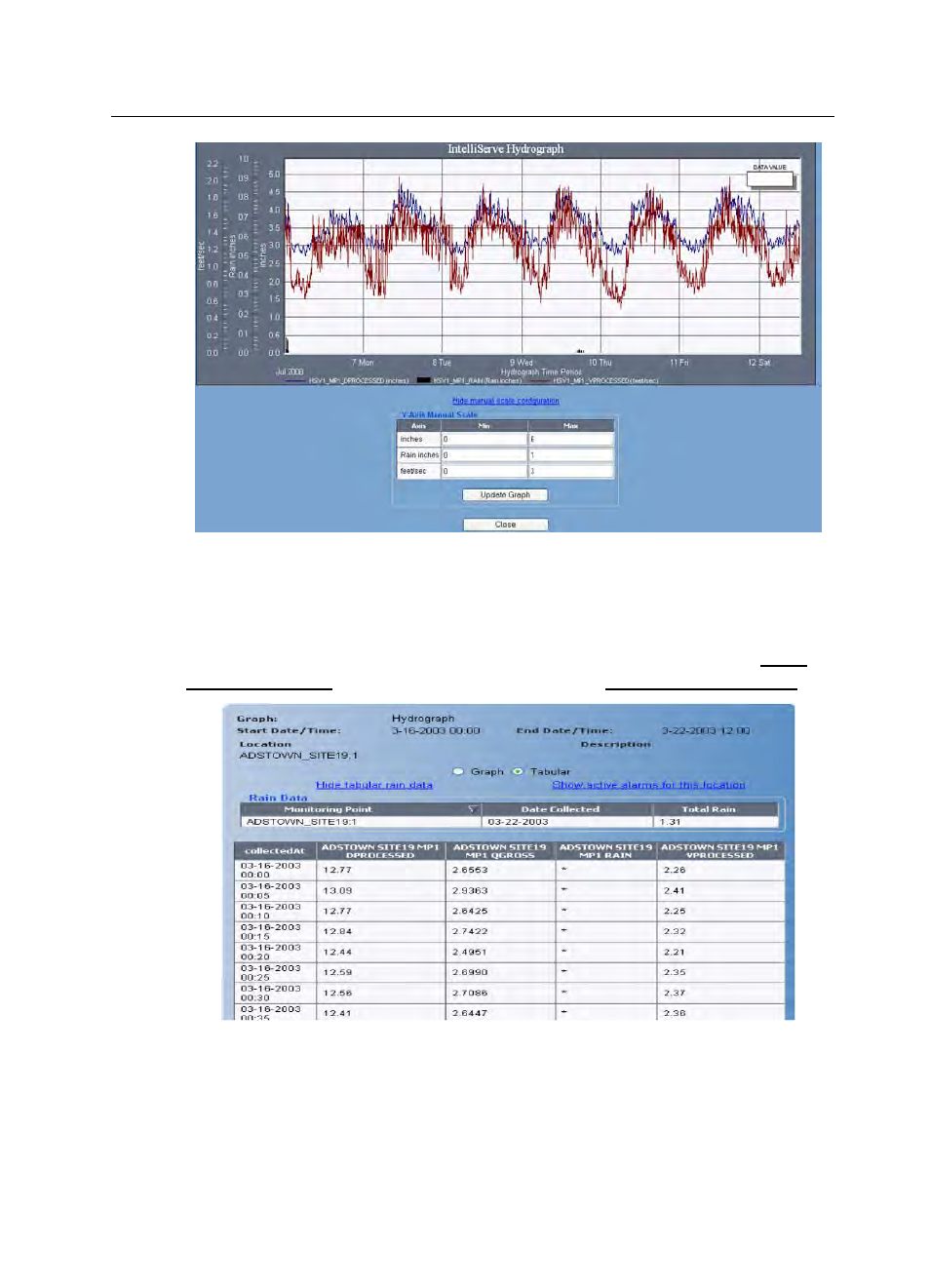Click the Rain inches Max field

[x=570, y=455]
